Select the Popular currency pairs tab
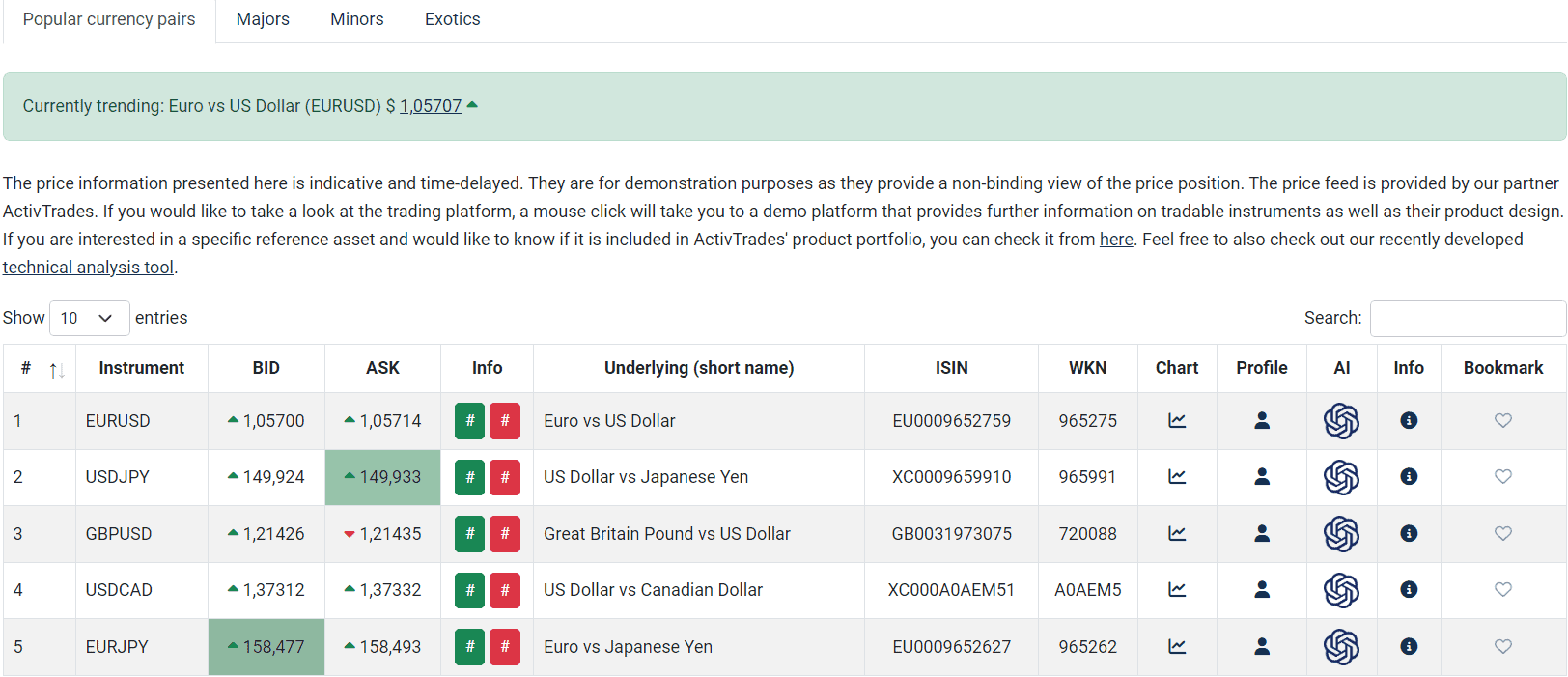The width and height of the screenshot is (1568, 677). (109, 19)
